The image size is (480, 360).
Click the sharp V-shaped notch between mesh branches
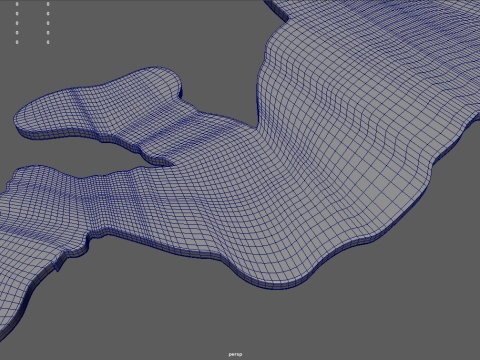pos(256,125)
